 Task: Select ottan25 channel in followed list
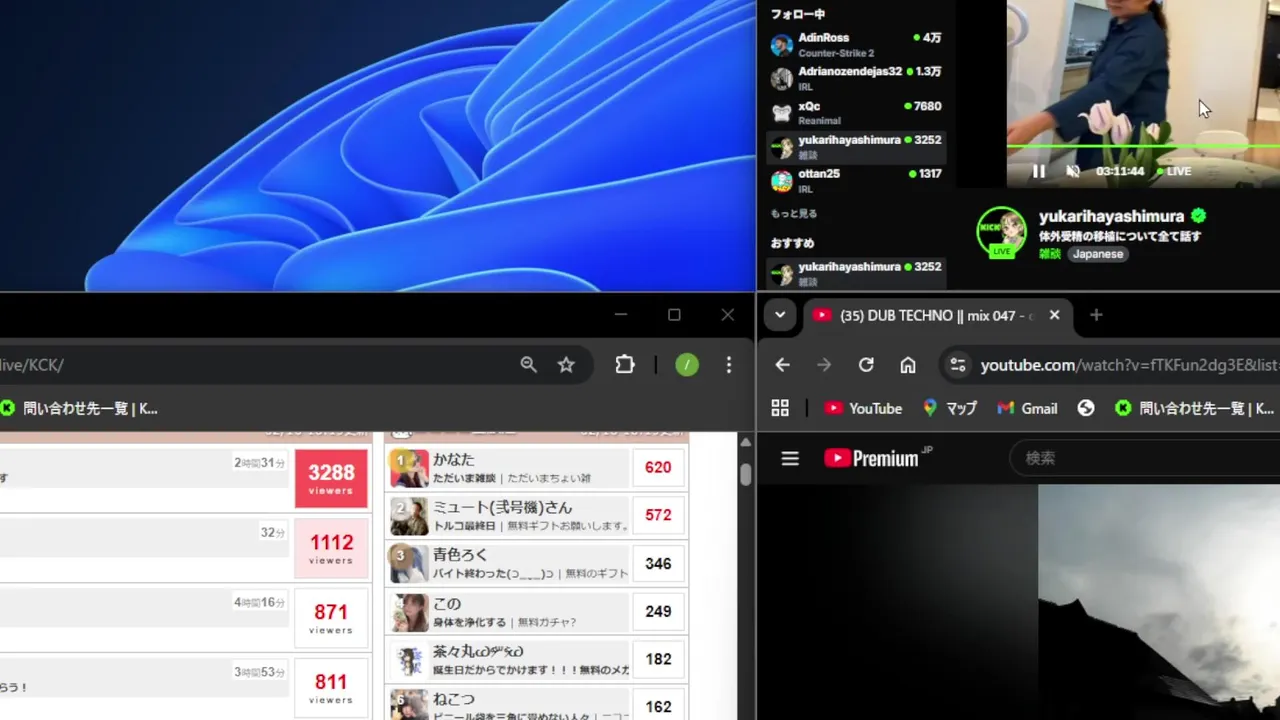point(857,181)
